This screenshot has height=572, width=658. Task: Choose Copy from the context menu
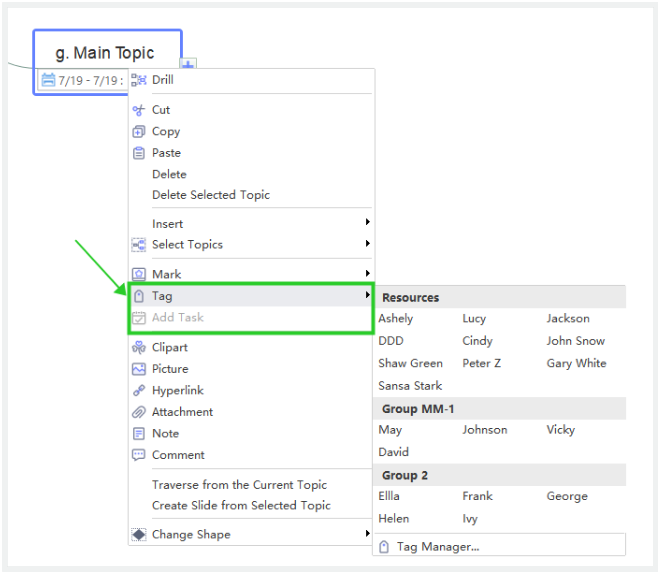[166, 132]
